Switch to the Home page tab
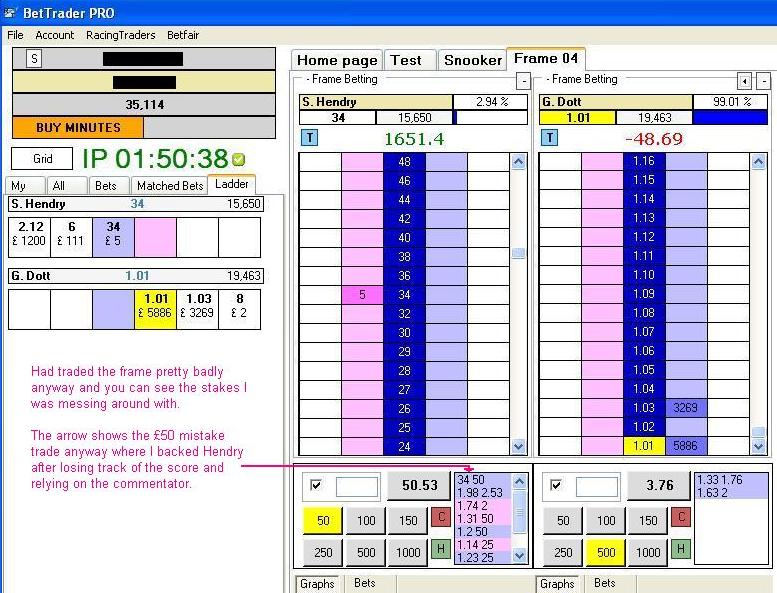The width and height of the screenshot is (777, 593). 337,60
